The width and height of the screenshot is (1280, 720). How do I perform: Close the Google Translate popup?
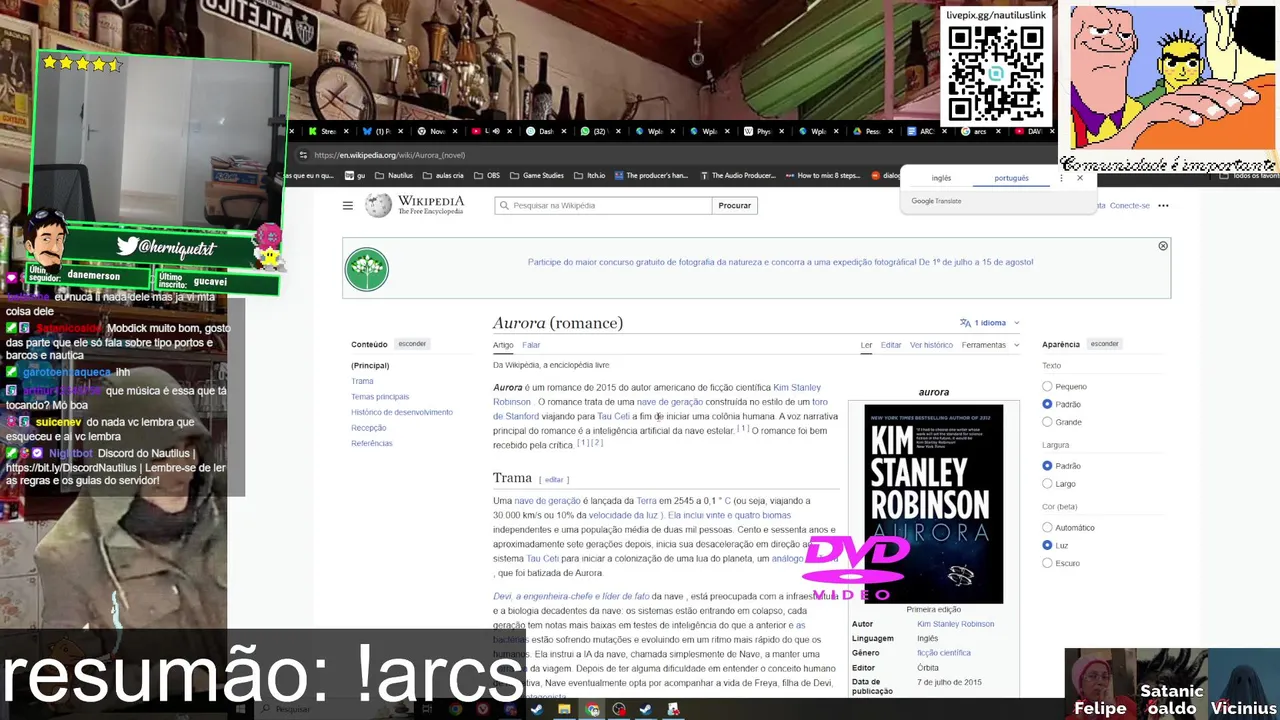click(1080, 178)
